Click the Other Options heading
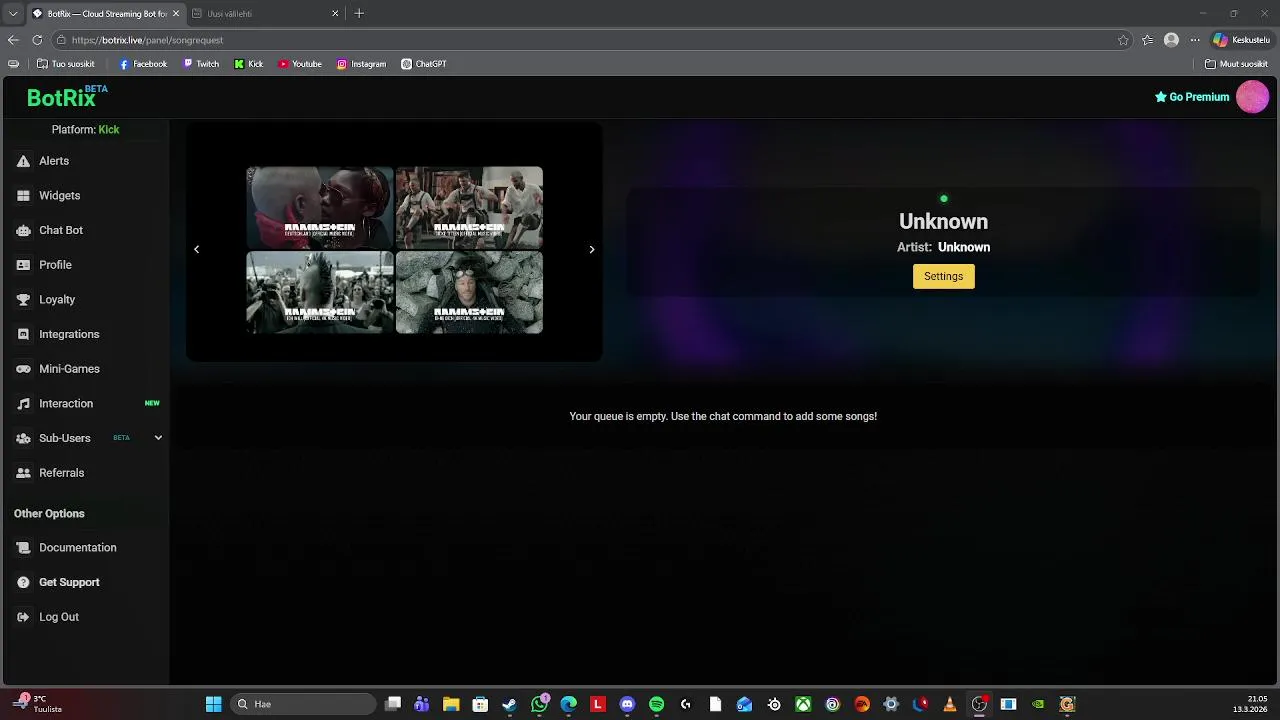This screenshot has width=1280, height=720. pos(49,514)
